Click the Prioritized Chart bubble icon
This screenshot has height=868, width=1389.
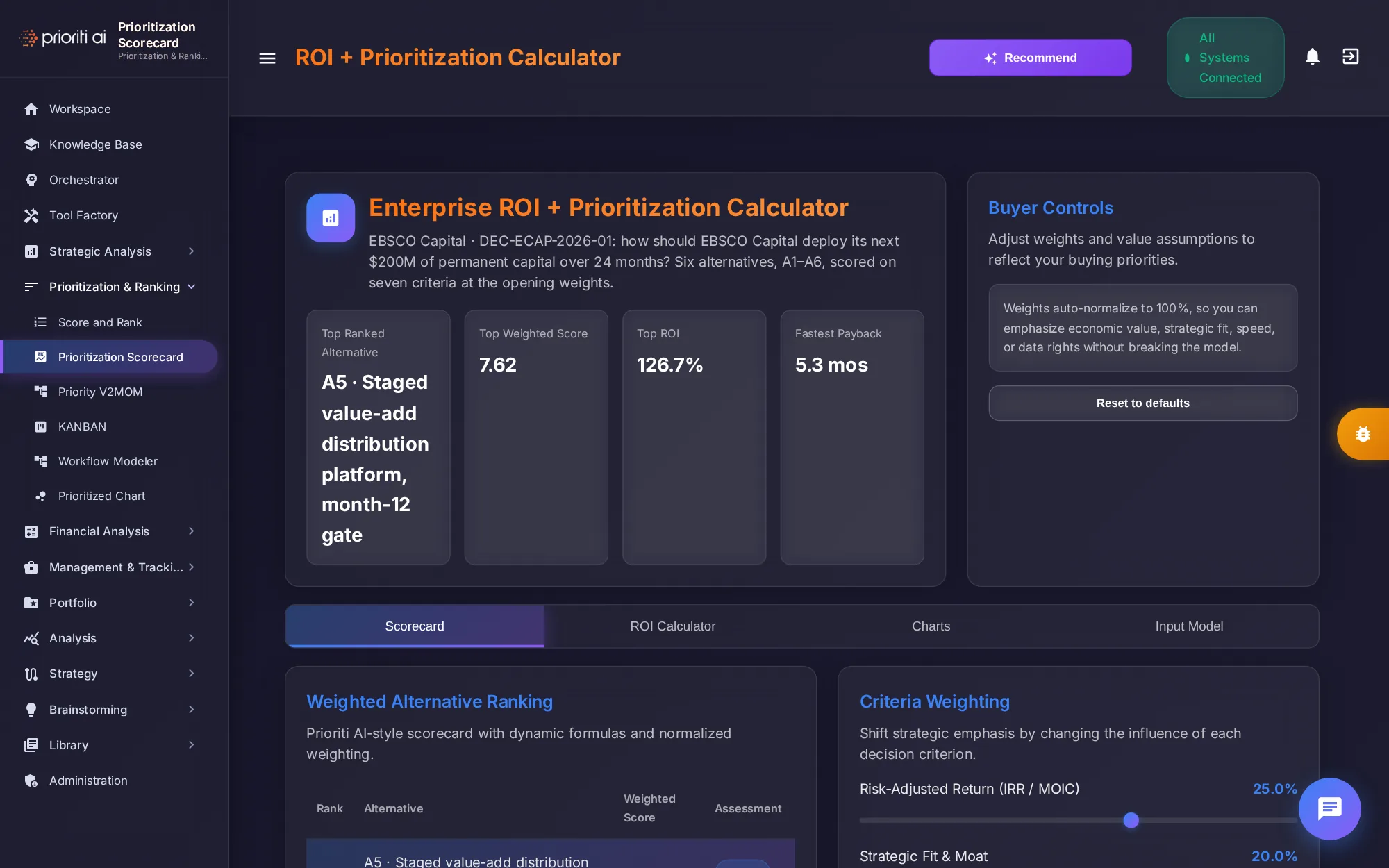click(x=41, y=496)
